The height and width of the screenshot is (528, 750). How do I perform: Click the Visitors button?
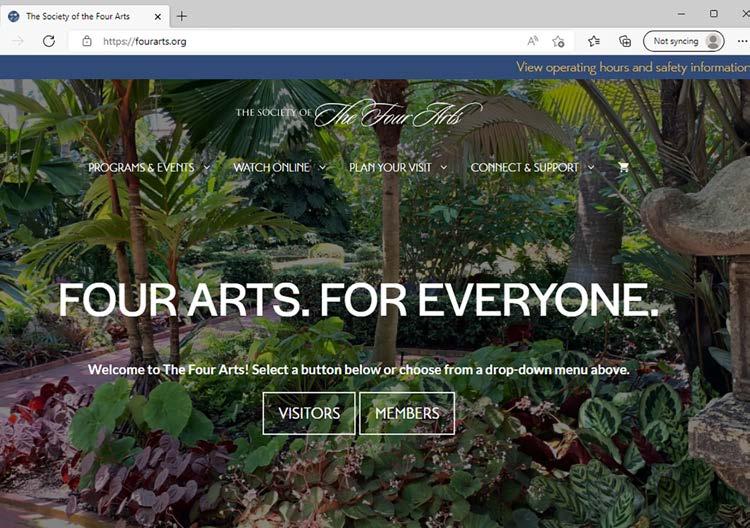pos(309,413)
